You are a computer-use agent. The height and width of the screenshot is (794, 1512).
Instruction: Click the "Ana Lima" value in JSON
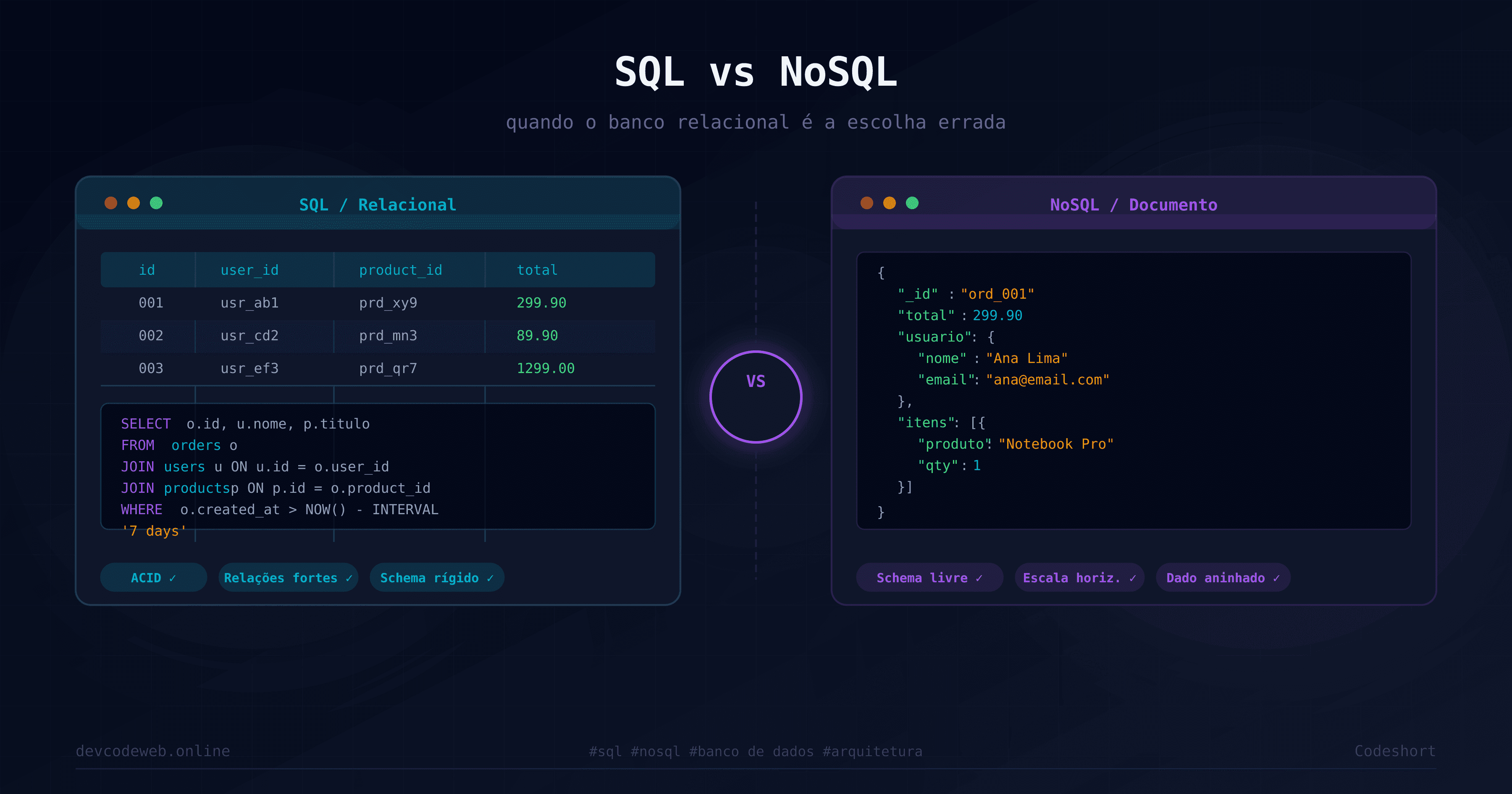pyautogui.click(x=1026, y=359)
